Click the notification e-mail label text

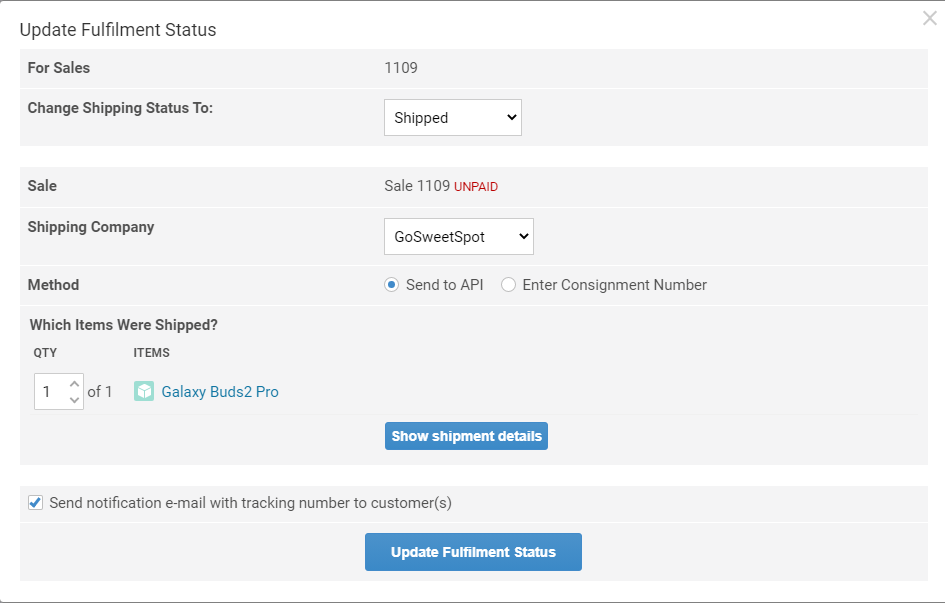tap(251, 503)
